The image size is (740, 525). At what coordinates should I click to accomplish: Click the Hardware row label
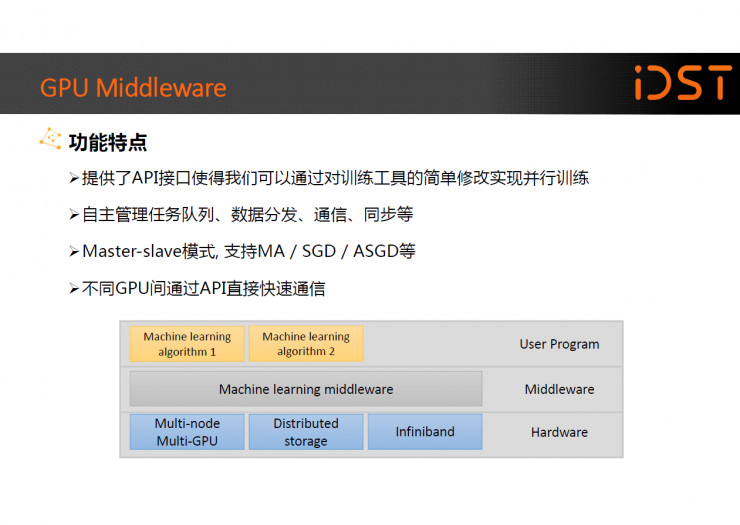click(559, 432)
